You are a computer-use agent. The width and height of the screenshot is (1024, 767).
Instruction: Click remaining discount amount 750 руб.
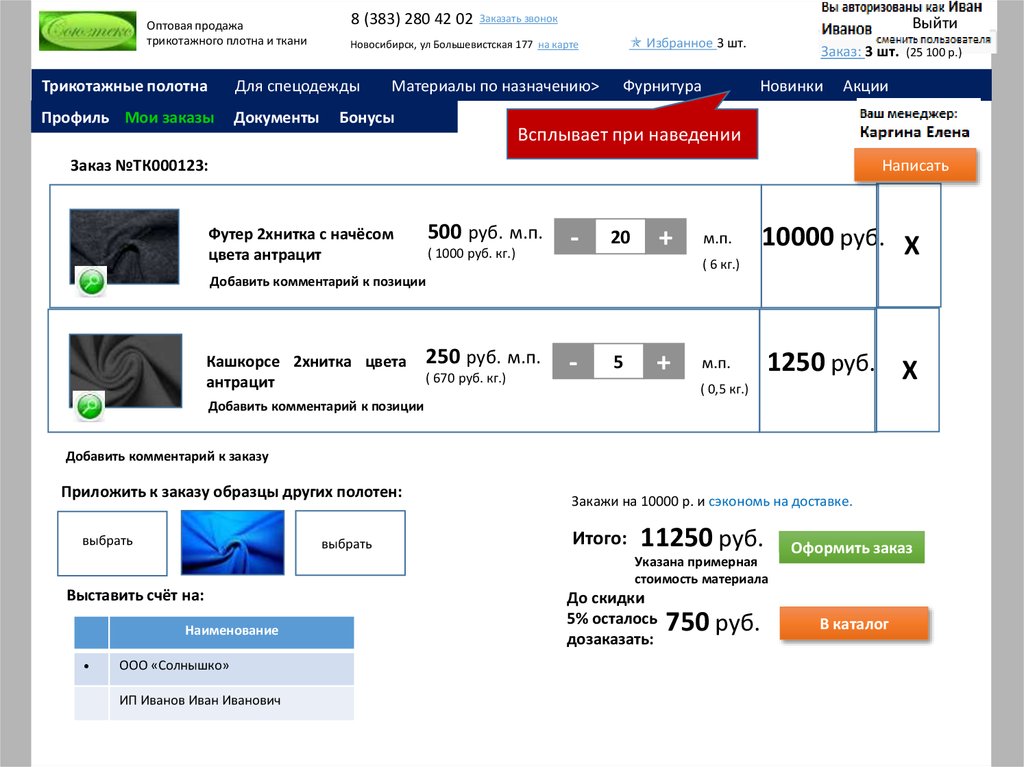tap(712, 622)
